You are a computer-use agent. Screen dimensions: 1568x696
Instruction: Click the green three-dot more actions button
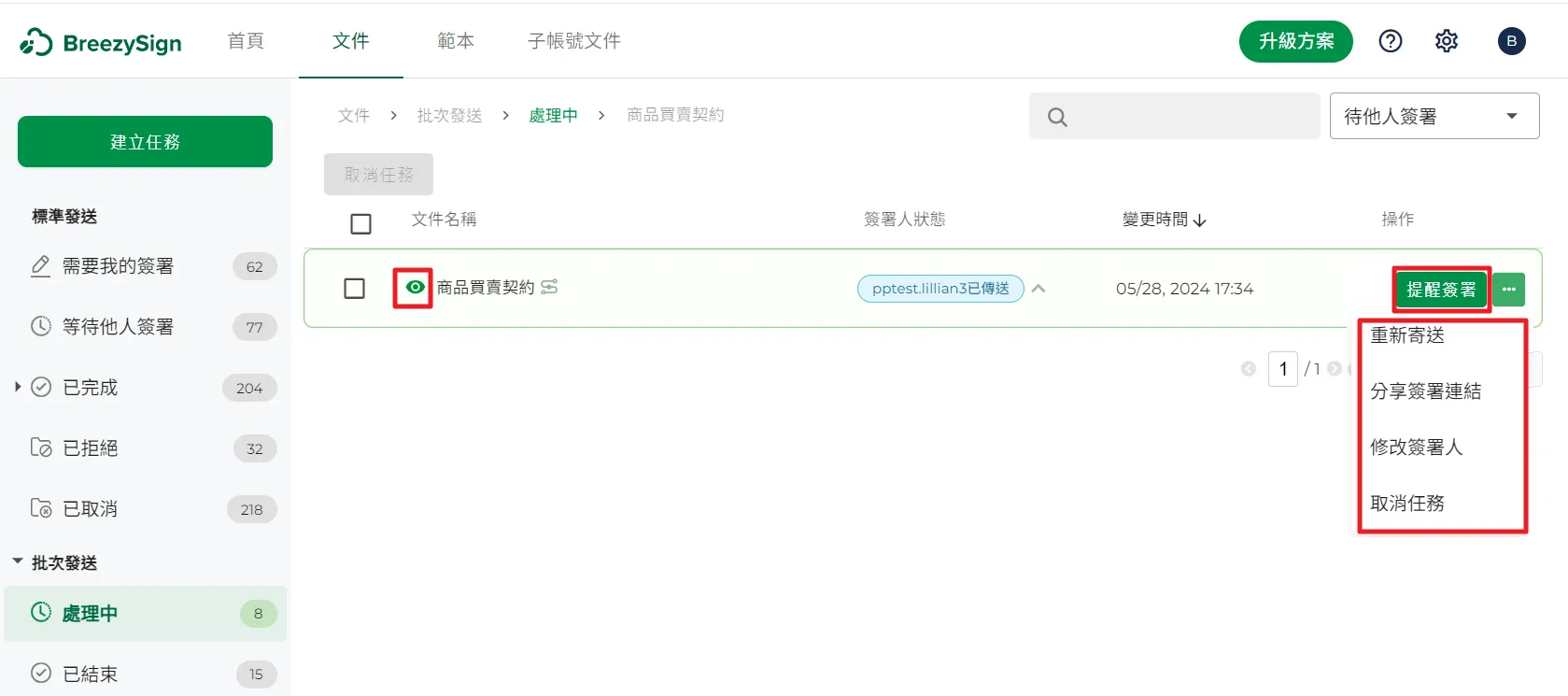[x=1508, y=290]
